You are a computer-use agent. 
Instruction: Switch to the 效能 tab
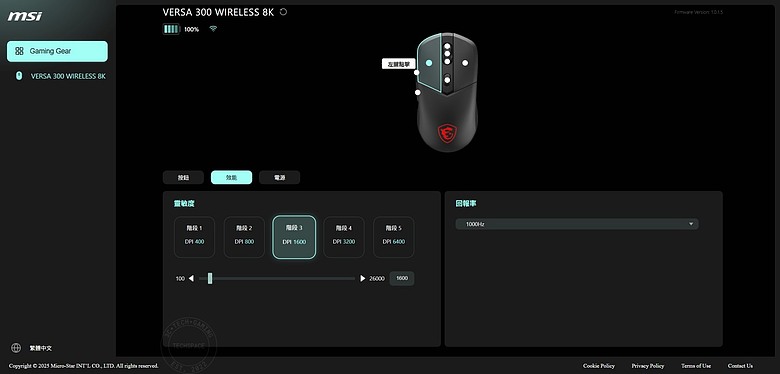(231, 178)
